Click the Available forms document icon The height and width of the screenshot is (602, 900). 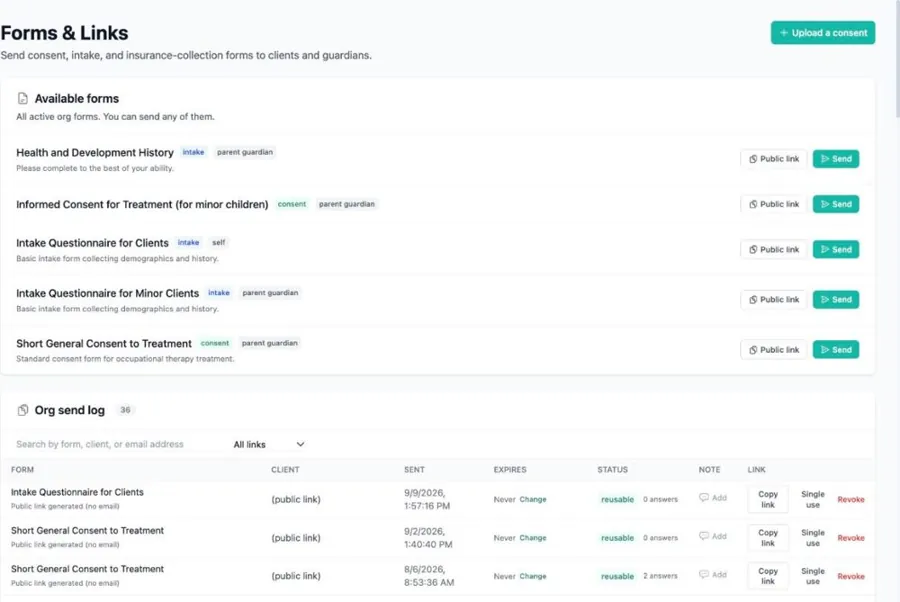(22, 98)
